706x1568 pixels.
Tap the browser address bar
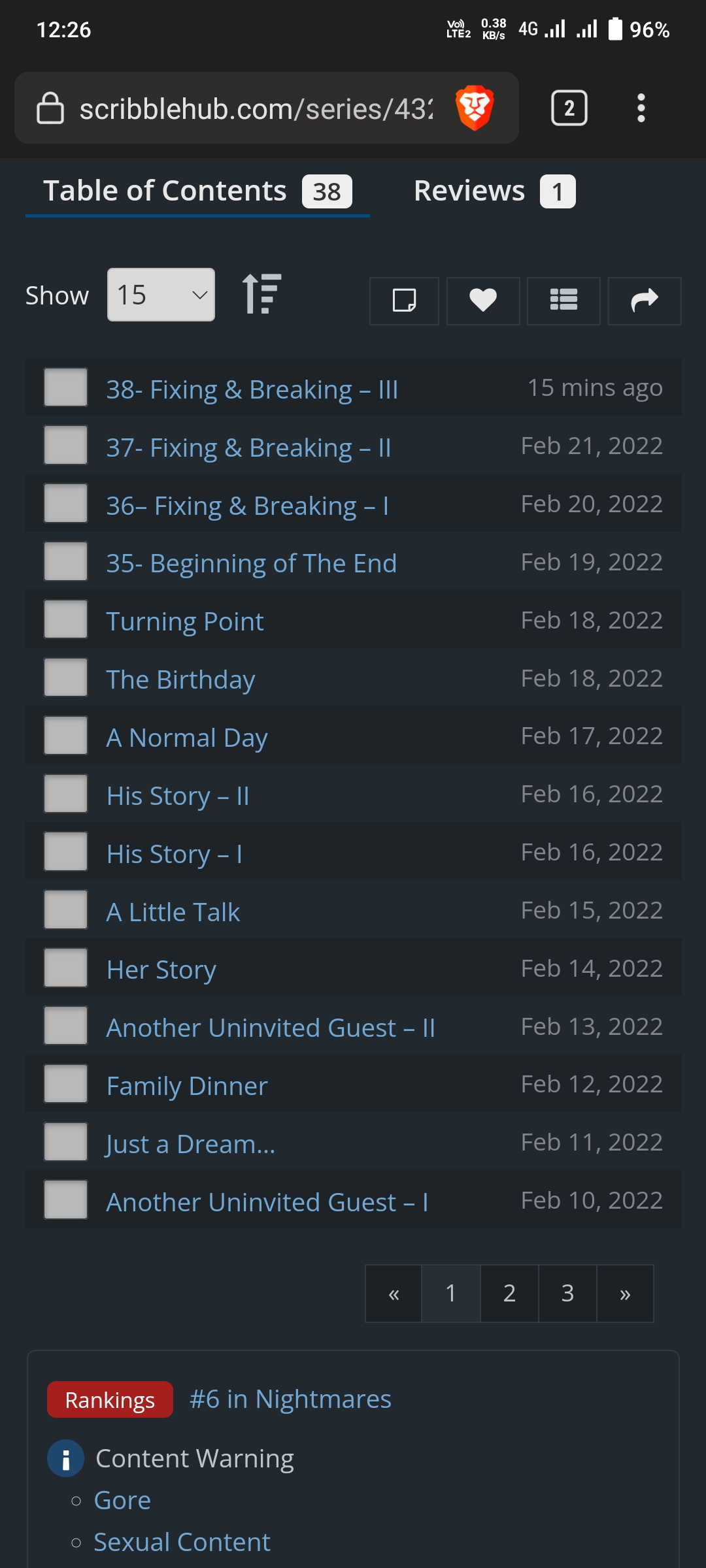point(255,108)
